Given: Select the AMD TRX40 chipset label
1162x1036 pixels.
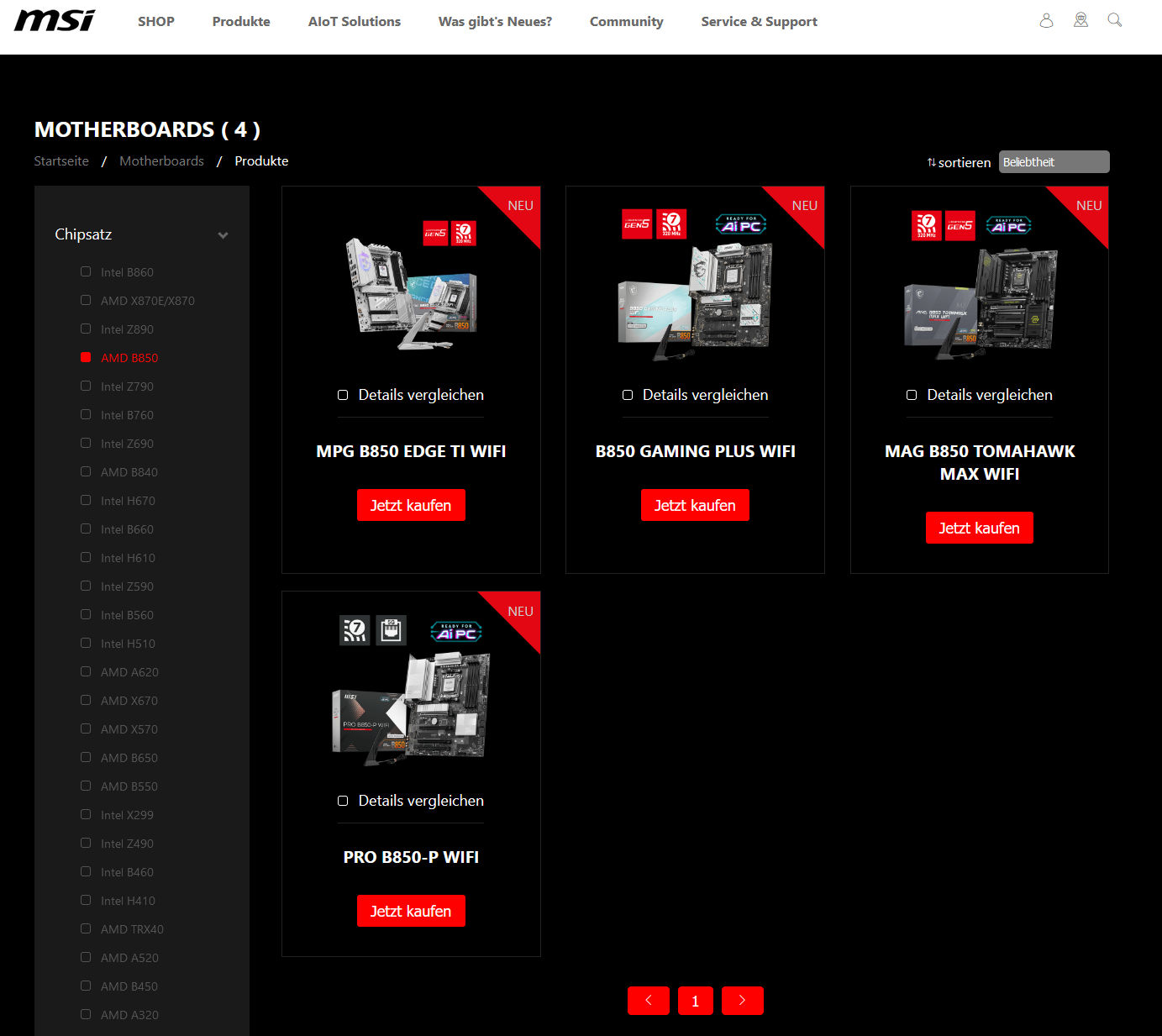Looking at the screenshot, I should point(132,929).
